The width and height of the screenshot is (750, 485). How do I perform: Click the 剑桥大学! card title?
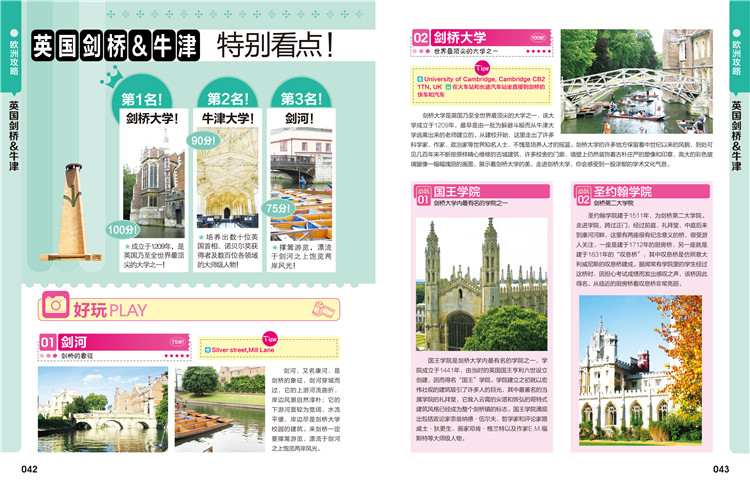[x=152, y=118]
